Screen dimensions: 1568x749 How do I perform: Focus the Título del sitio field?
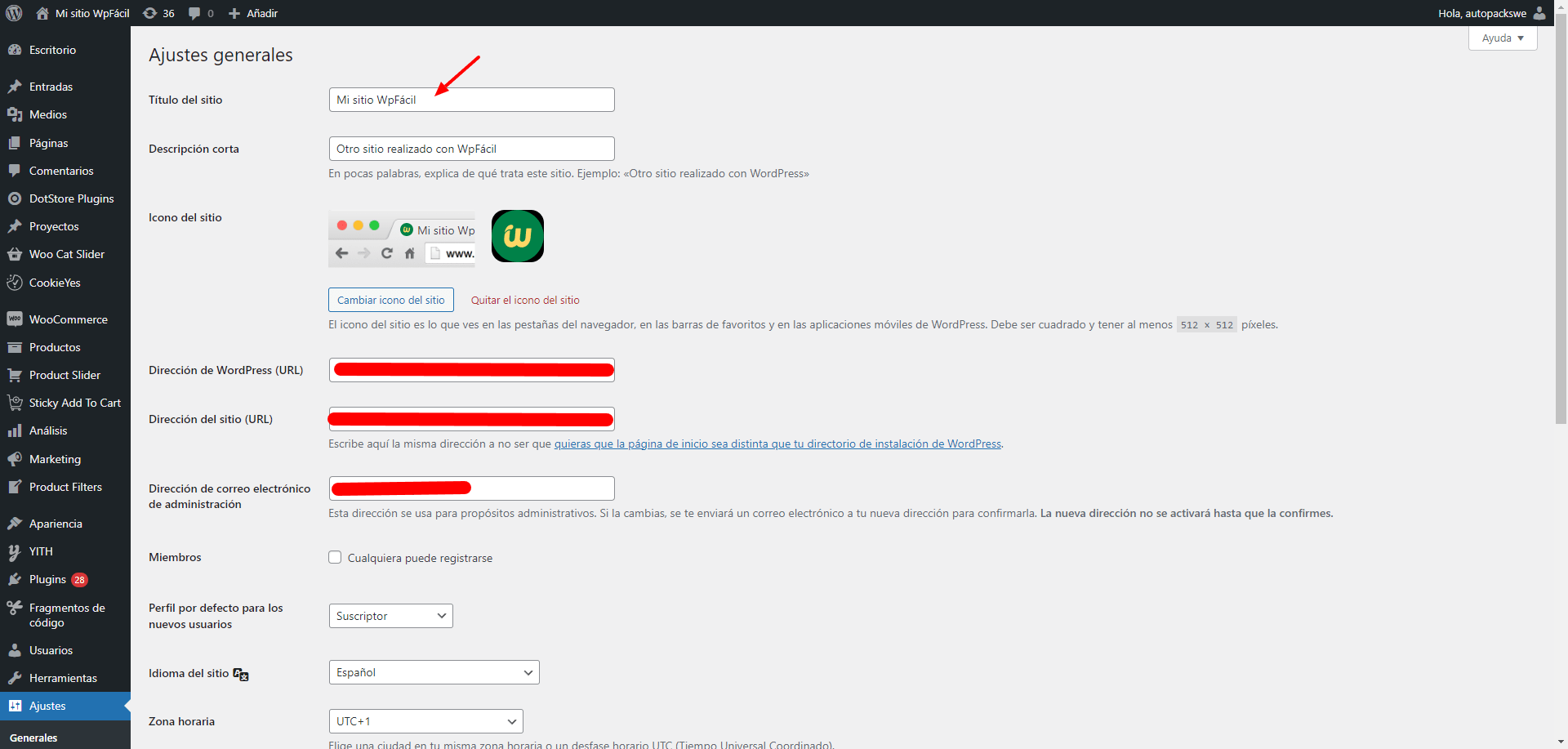coord(471,100)
